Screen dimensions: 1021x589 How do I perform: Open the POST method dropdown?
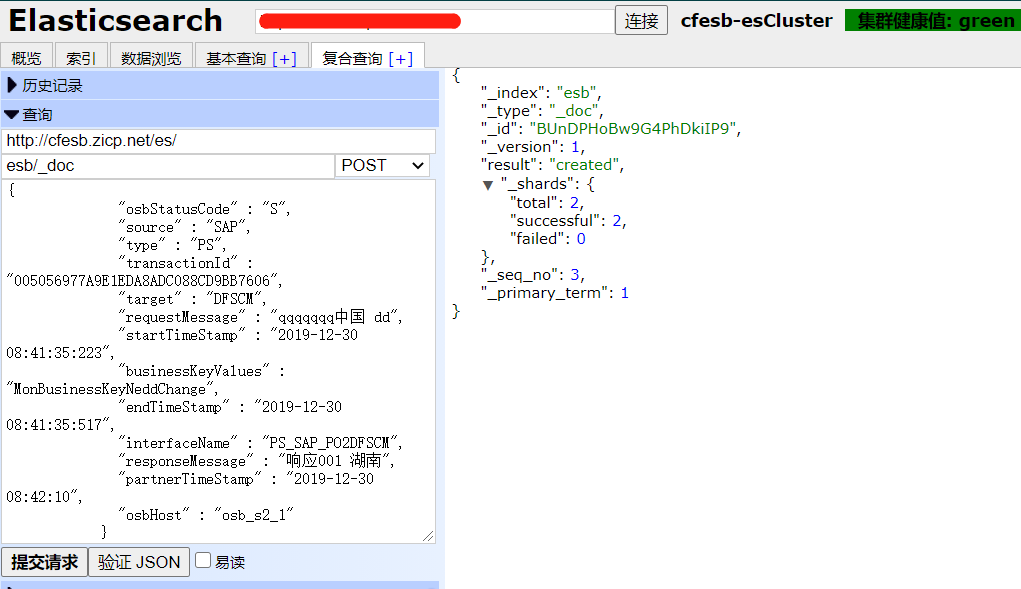[x=382, y=166]
